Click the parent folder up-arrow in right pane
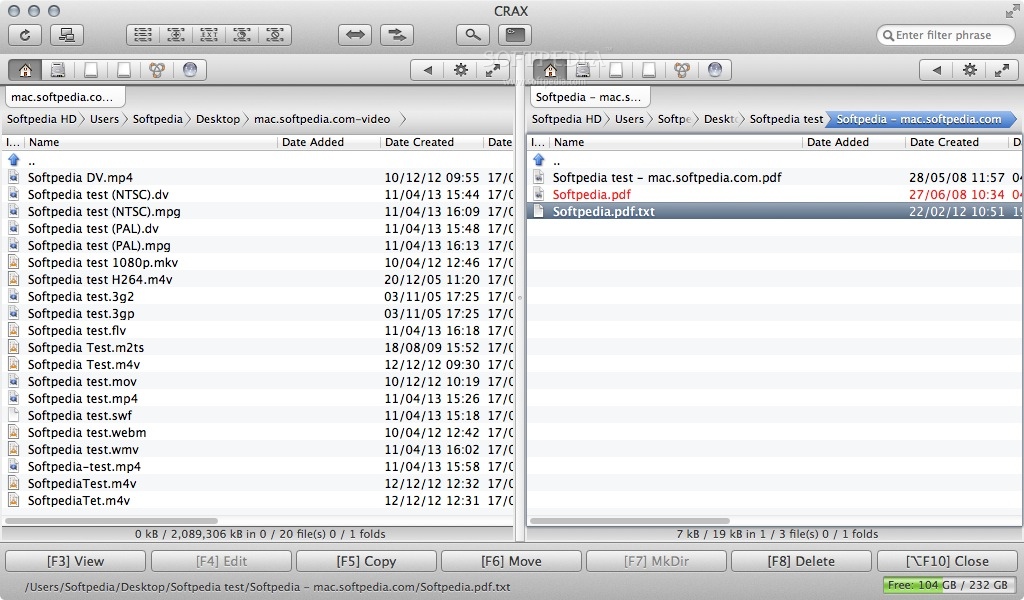Viewport: 1024px width, 600px height. pos(539,159)
